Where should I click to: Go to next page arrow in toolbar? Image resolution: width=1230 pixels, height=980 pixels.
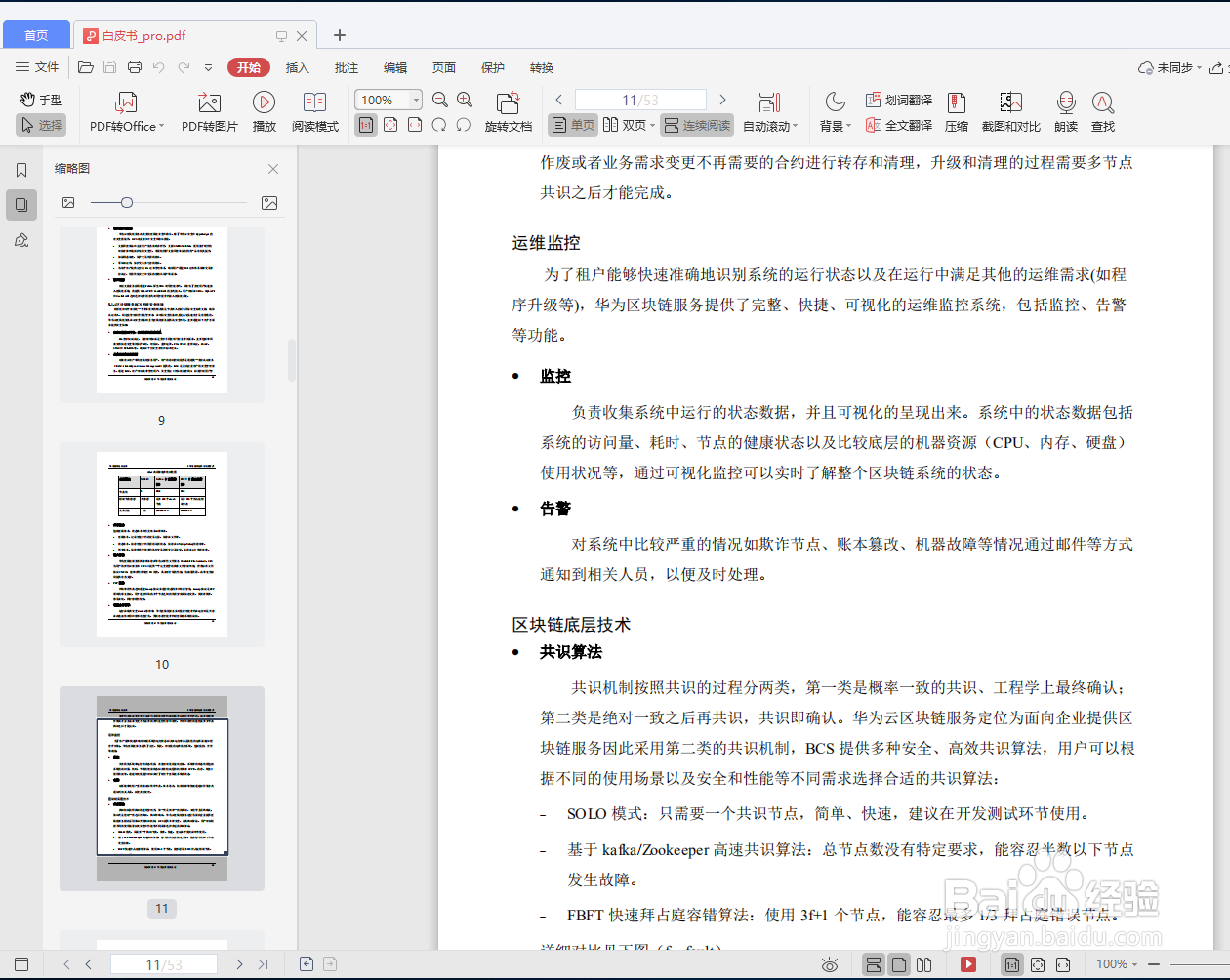pos(722,100)
